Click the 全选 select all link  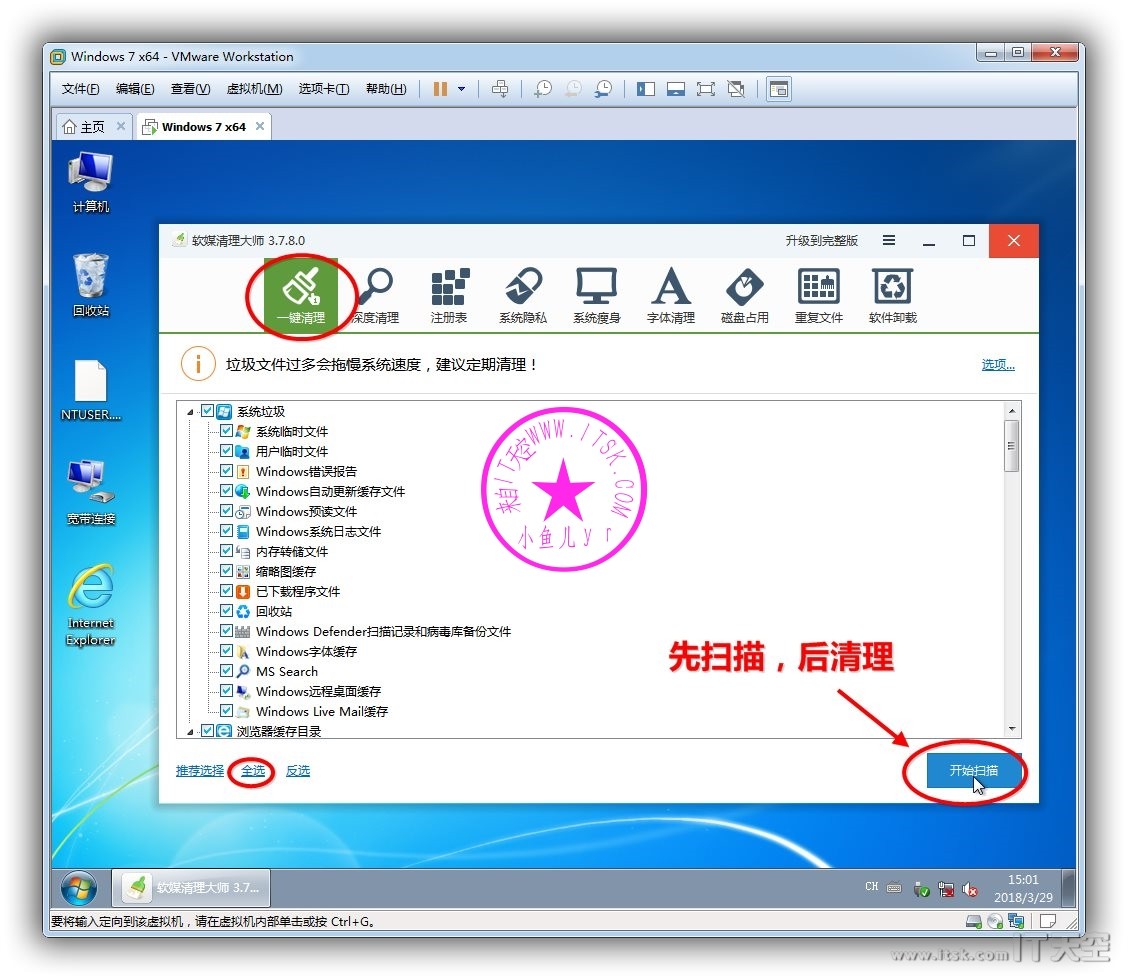[x=253, y=771]
